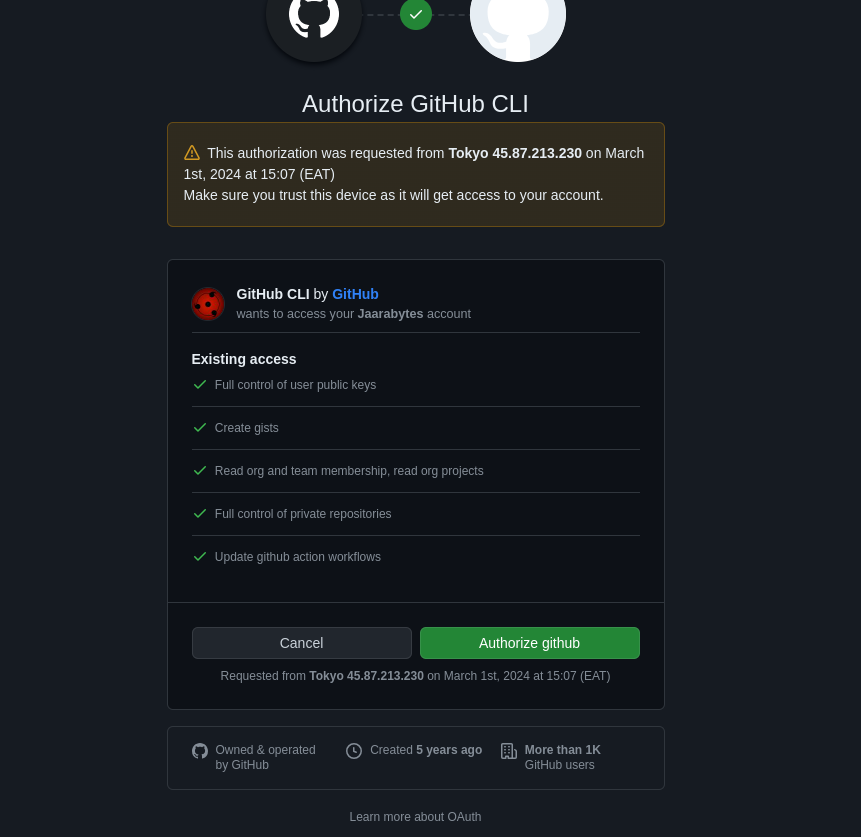Open Learn more about OAuth link
861x837 pixels.
point(415,817)
